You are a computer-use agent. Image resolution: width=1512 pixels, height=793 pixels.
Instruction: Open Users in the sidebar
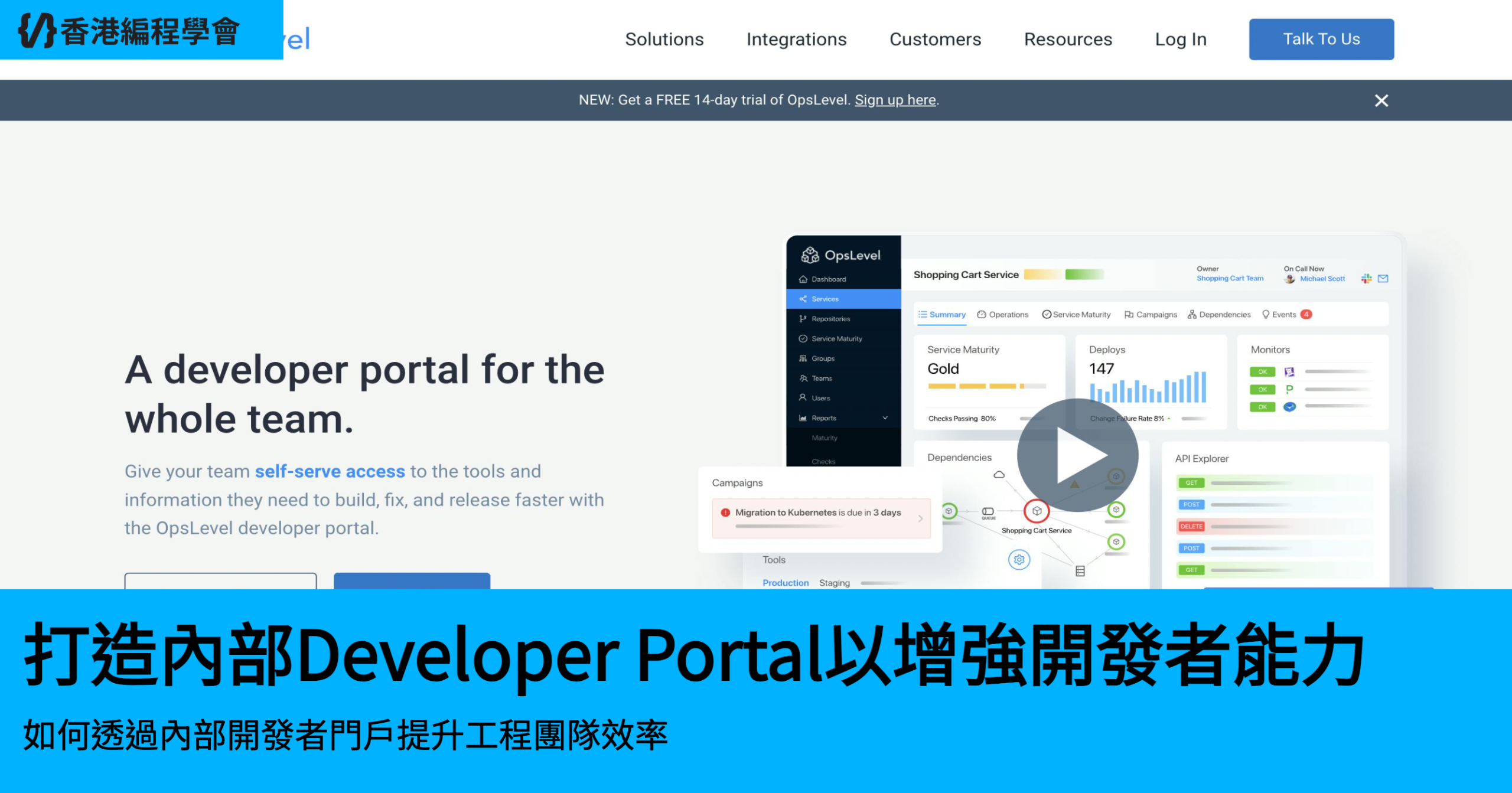820,398
